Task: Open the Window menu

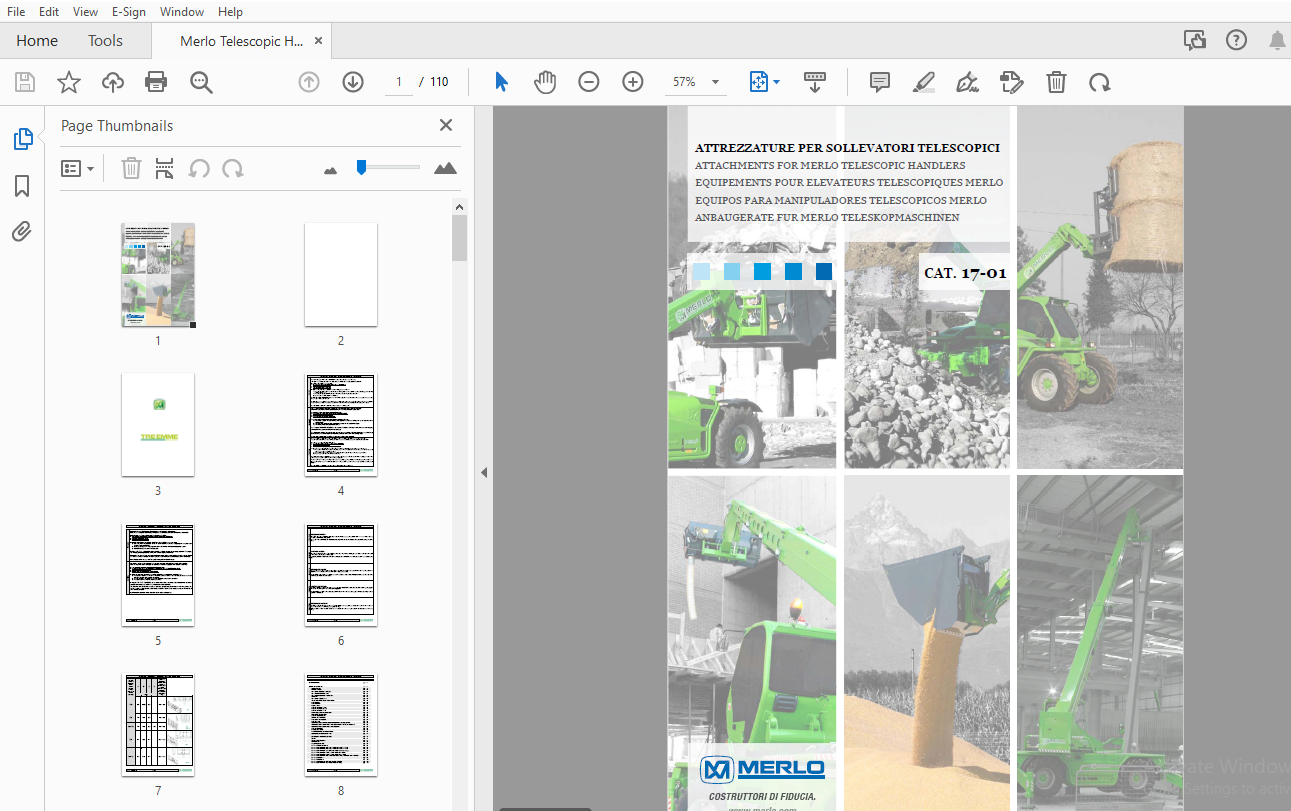Action: click(x=182, y=12)
